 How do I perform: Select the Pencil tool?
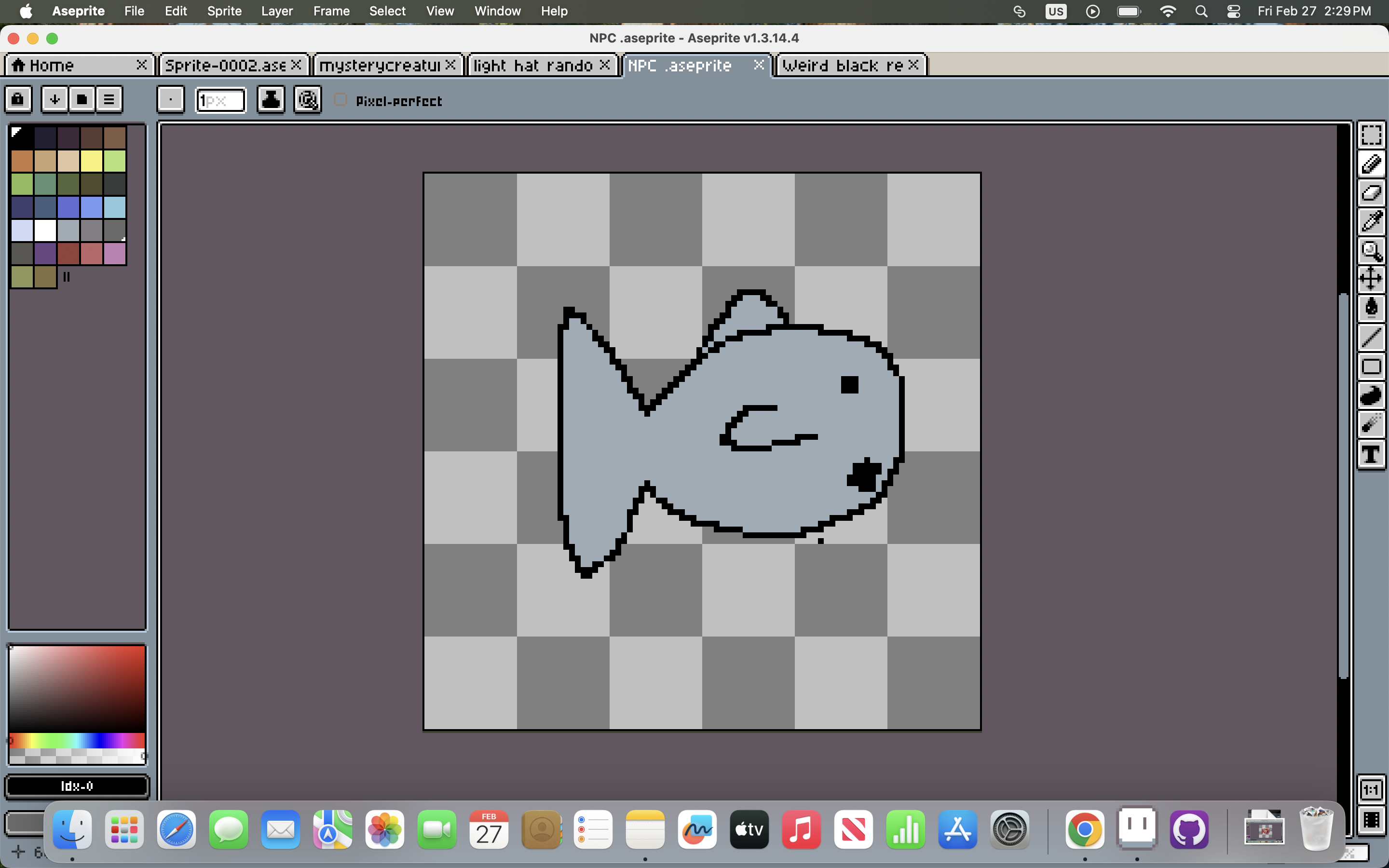(x=1371, y=164)
